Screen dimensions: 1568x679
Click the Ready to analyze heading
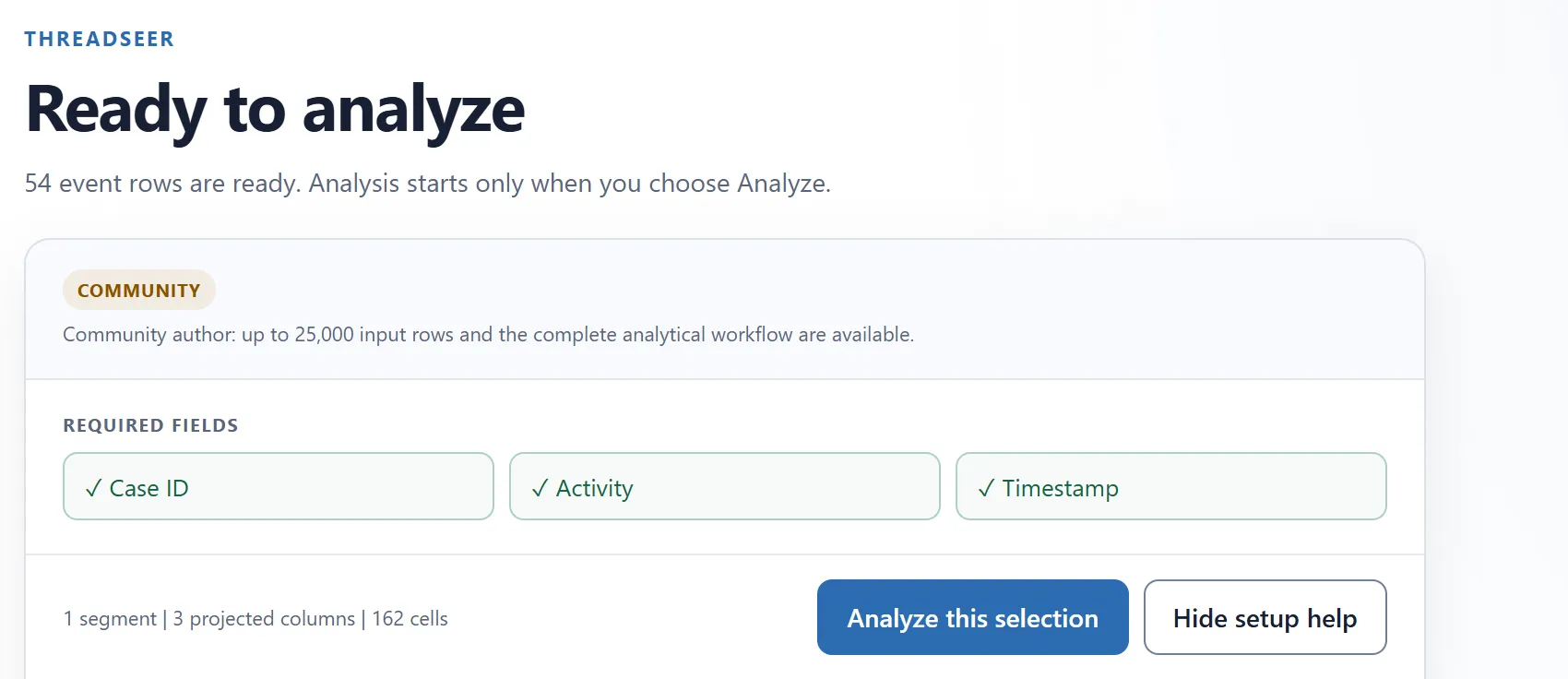click(275, 110)
